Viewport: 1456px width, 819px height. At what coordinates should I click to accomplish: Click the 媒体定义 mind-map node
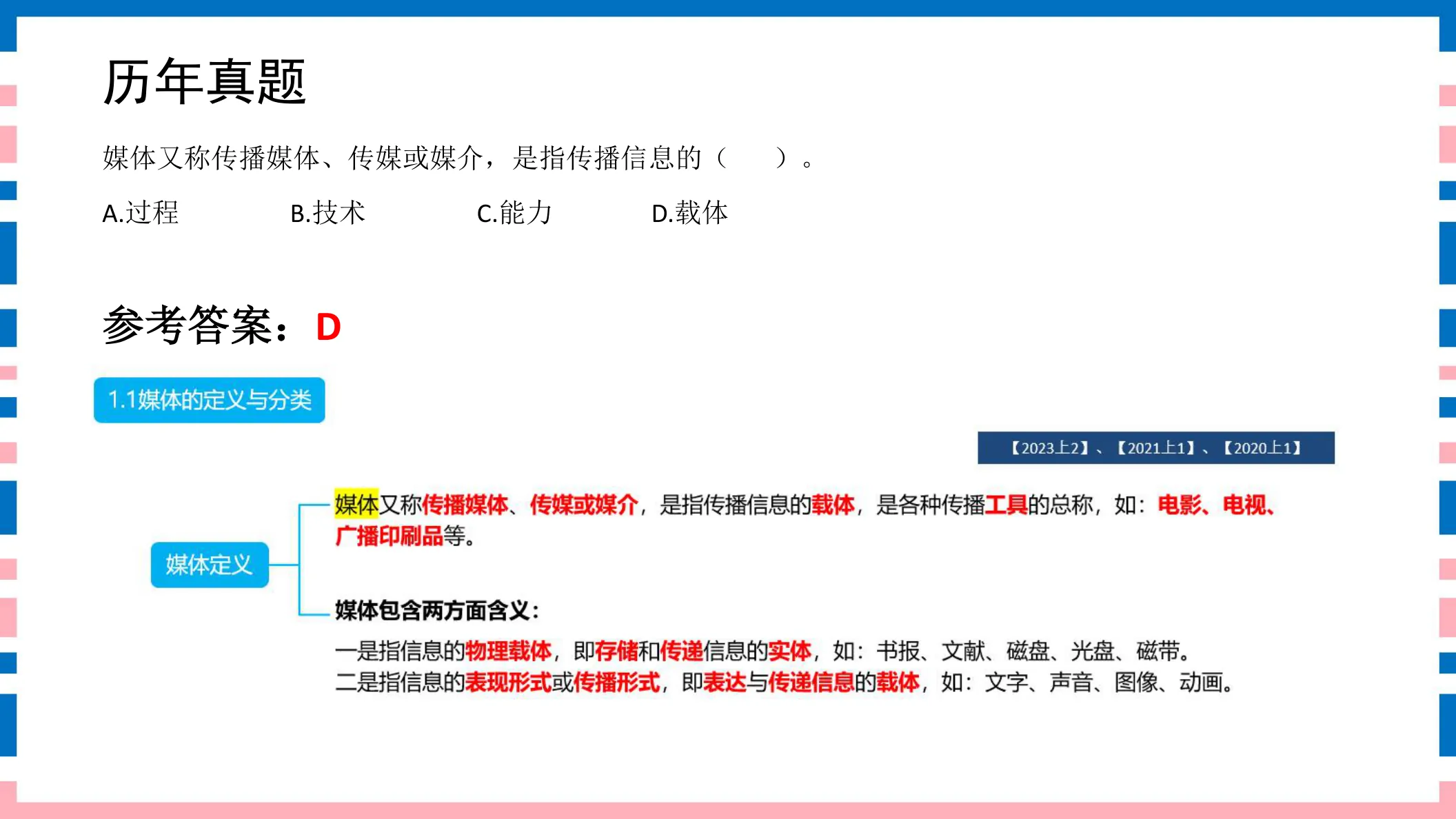[210, 565]
